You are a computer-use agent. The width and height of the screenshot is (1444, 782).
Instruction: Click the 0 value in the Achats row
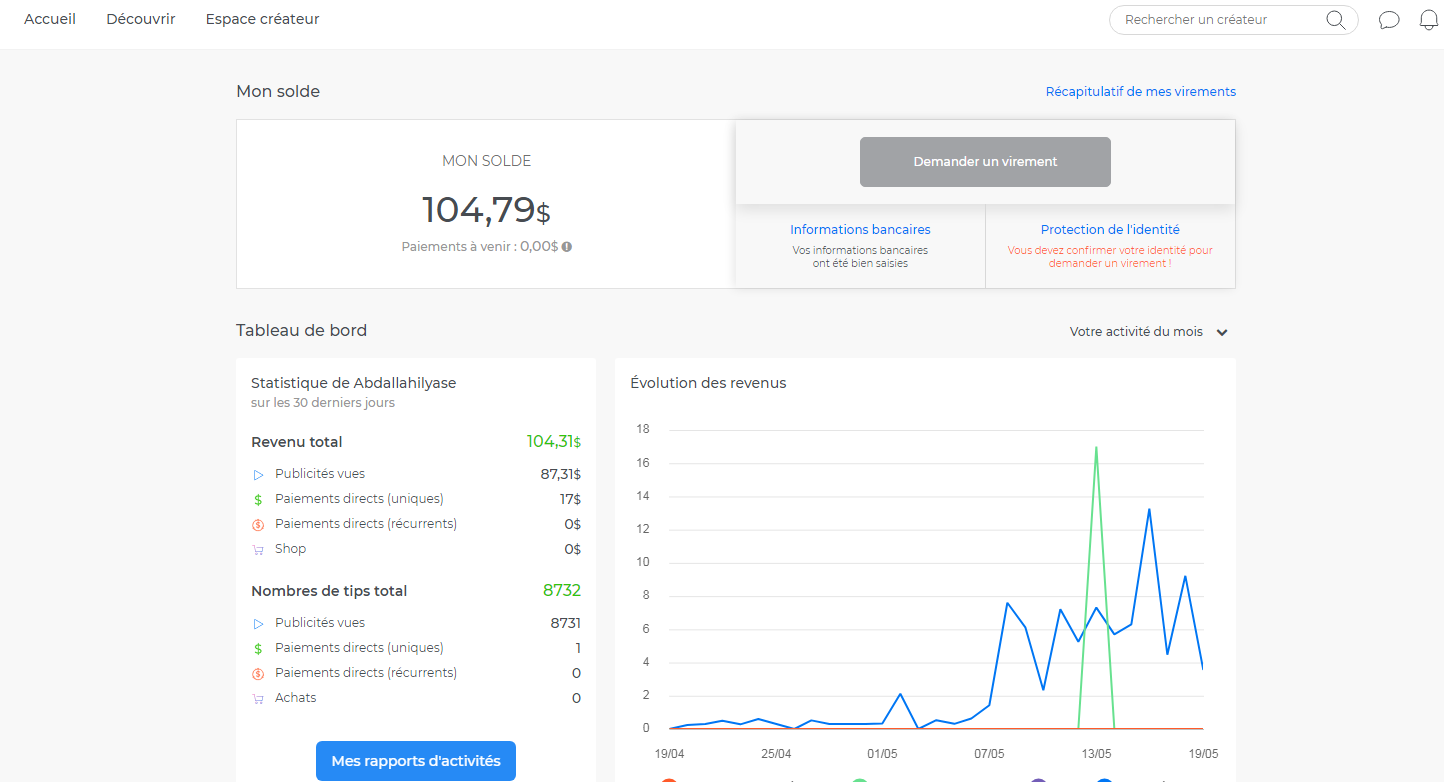point(576,698)
